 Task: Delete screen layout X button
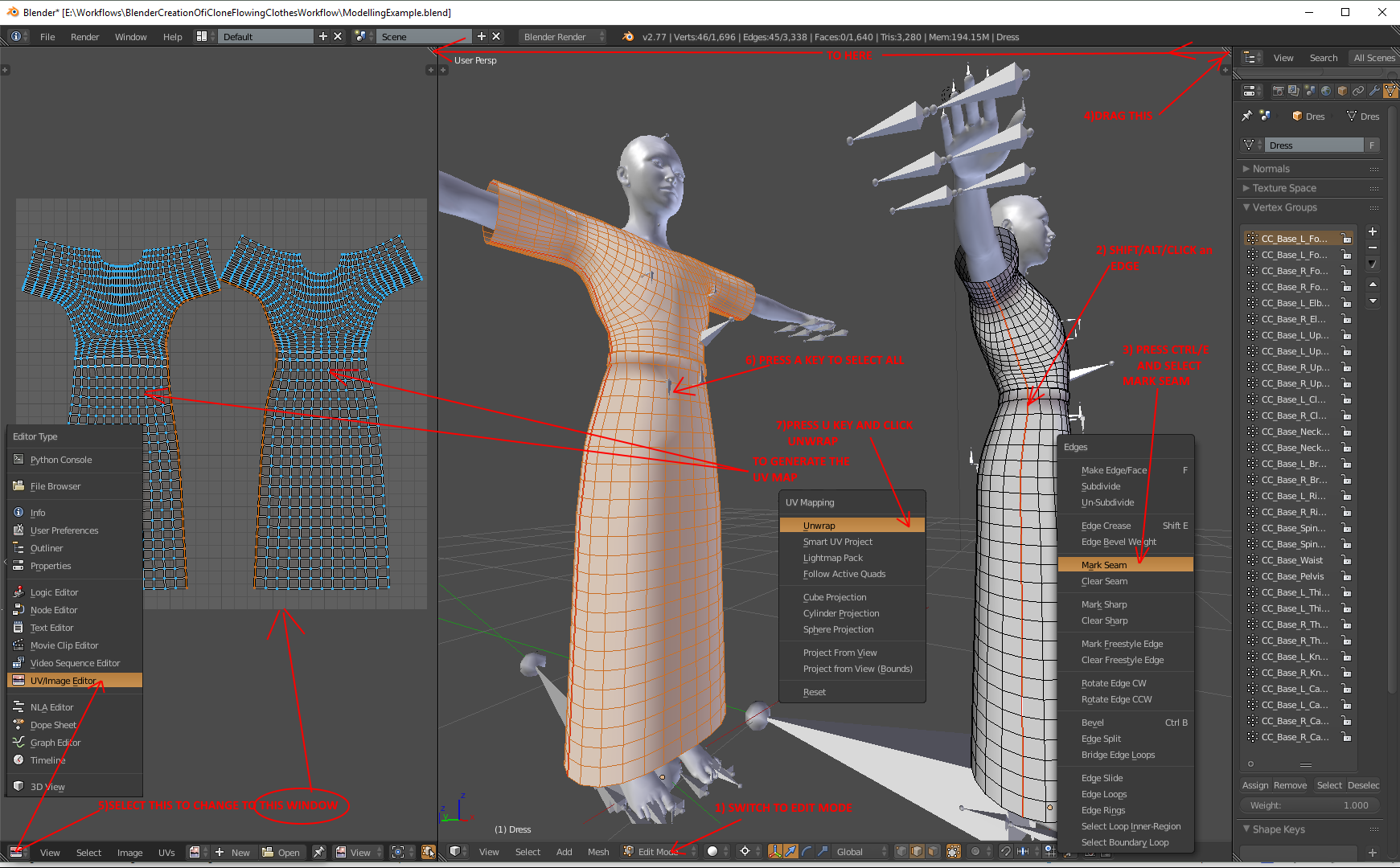(x=338, y=36)
